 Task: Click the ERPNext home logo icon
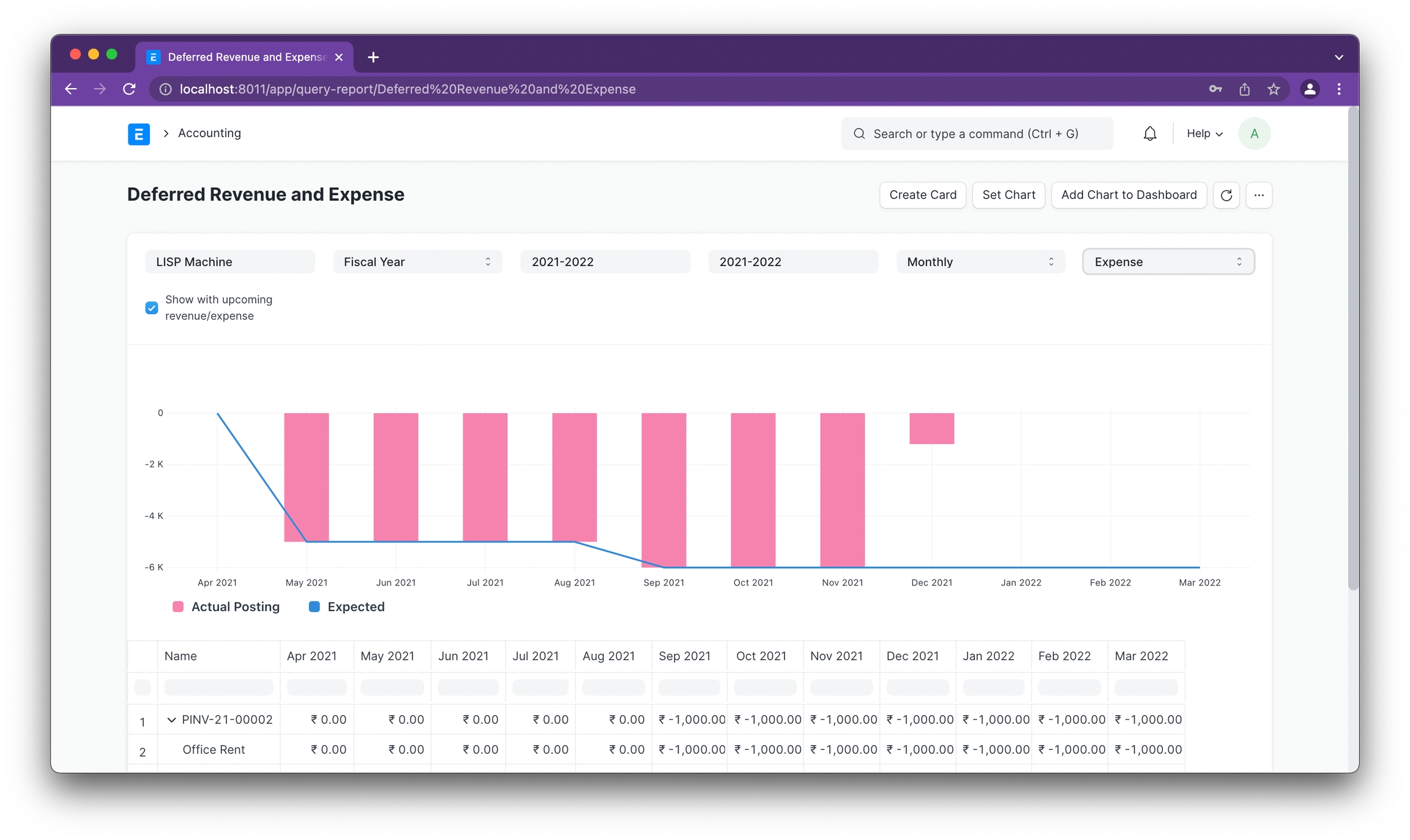(x=138, y=133)
